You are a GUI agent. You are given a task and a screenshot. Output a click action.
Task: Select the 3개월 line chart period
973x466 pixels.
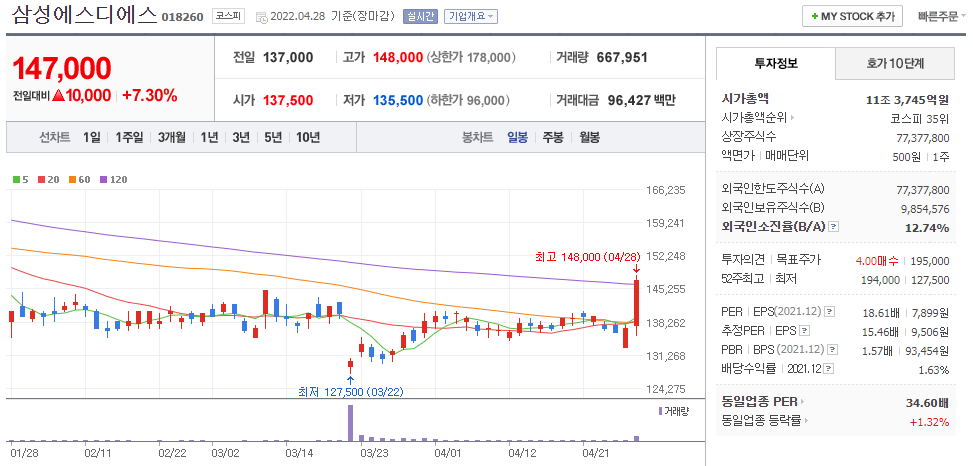171,138
